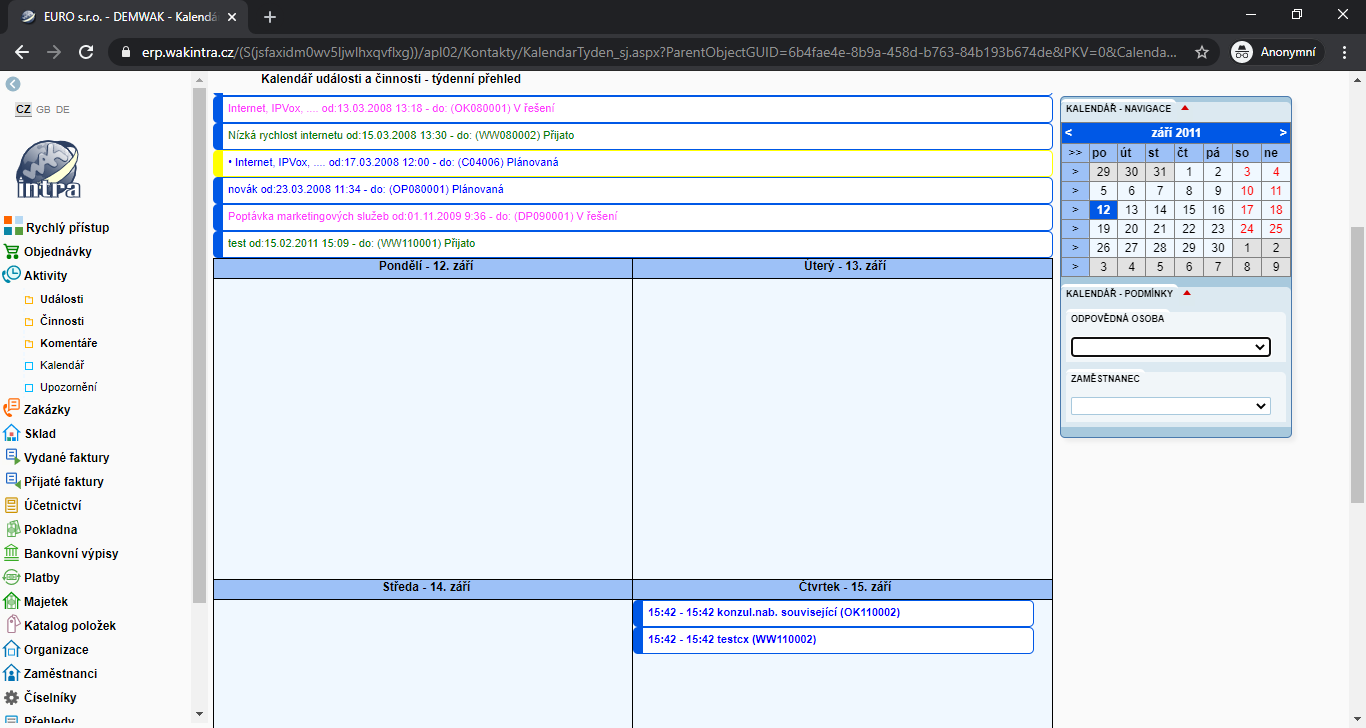This screenshot has height=728, width=1366.
Task: Click the browser page reload button
Action: tap(86, 52)
